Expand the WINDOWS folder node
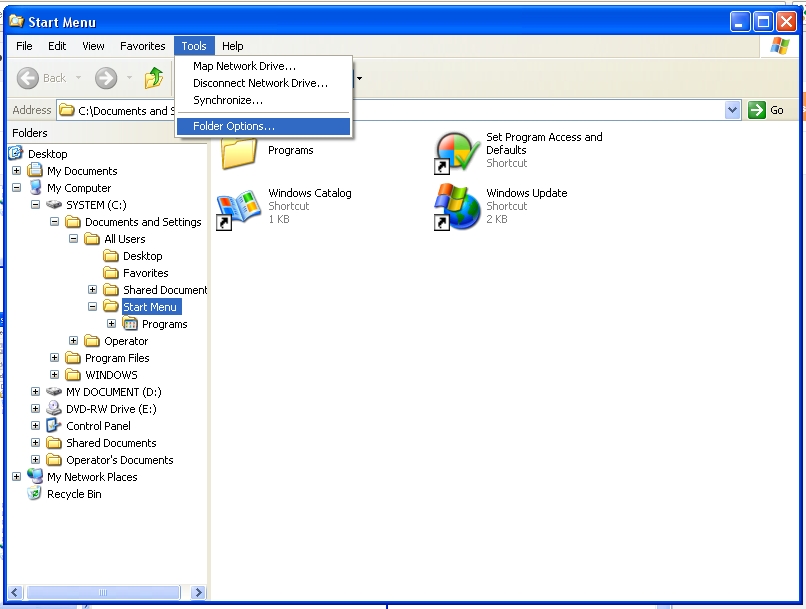Viewport: 806px width, 609px height. coord(54,374)
